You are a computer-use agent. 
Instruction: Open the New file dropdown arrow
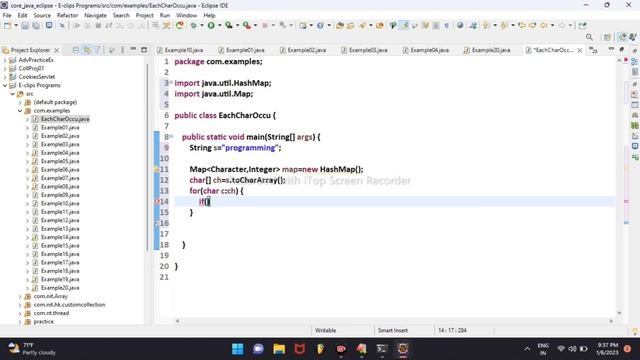coord(16,25)
